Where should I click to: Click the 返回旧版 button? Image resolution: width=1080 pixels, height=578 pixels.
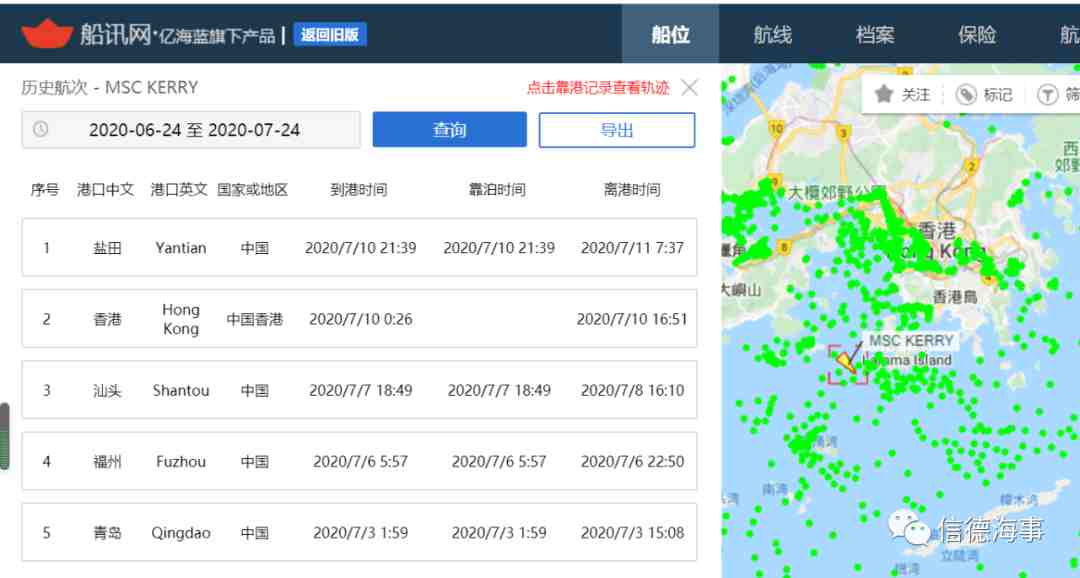tap(330, 34)
